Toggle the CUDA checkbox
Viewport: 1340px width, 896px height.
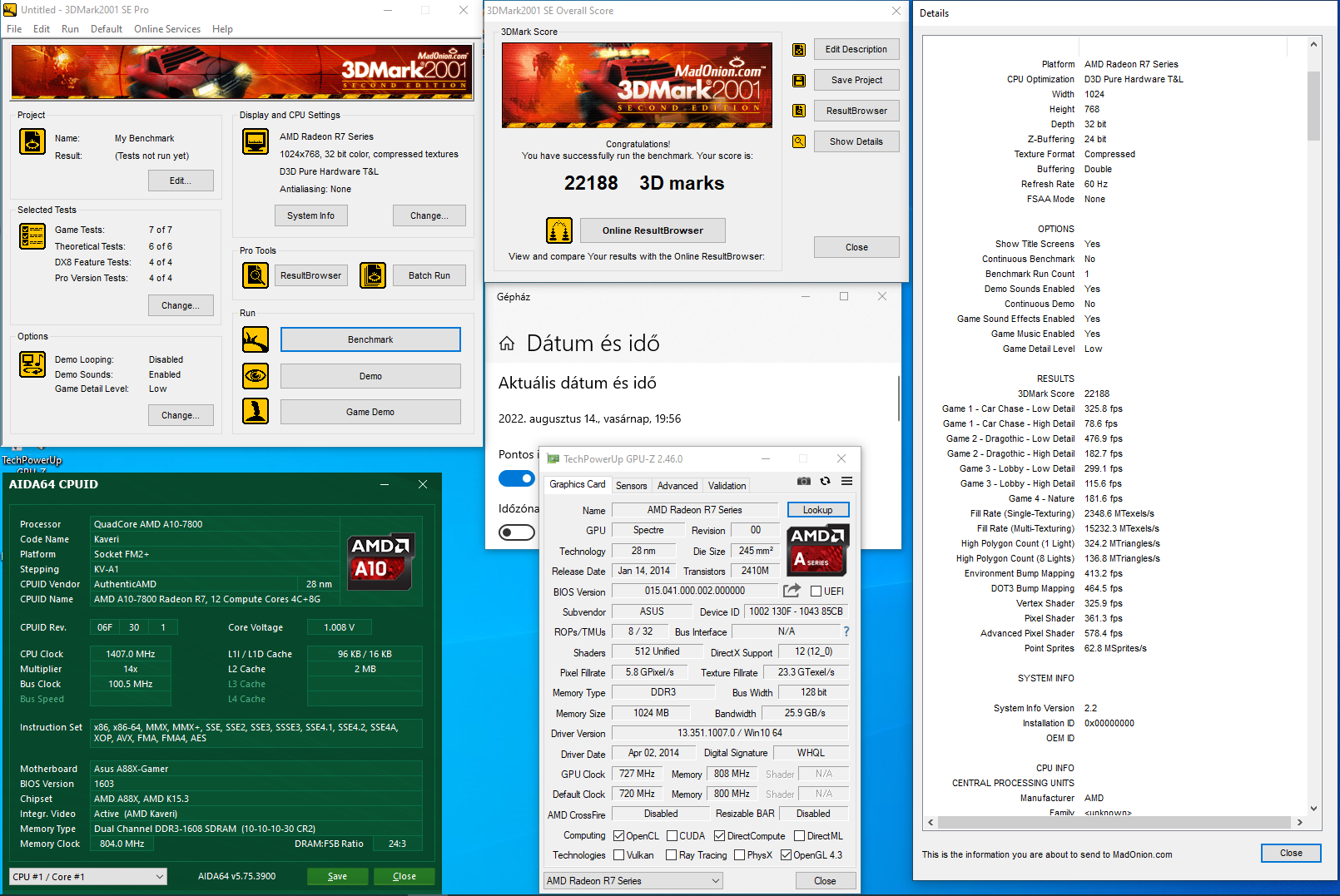click(x=672, y=836)
